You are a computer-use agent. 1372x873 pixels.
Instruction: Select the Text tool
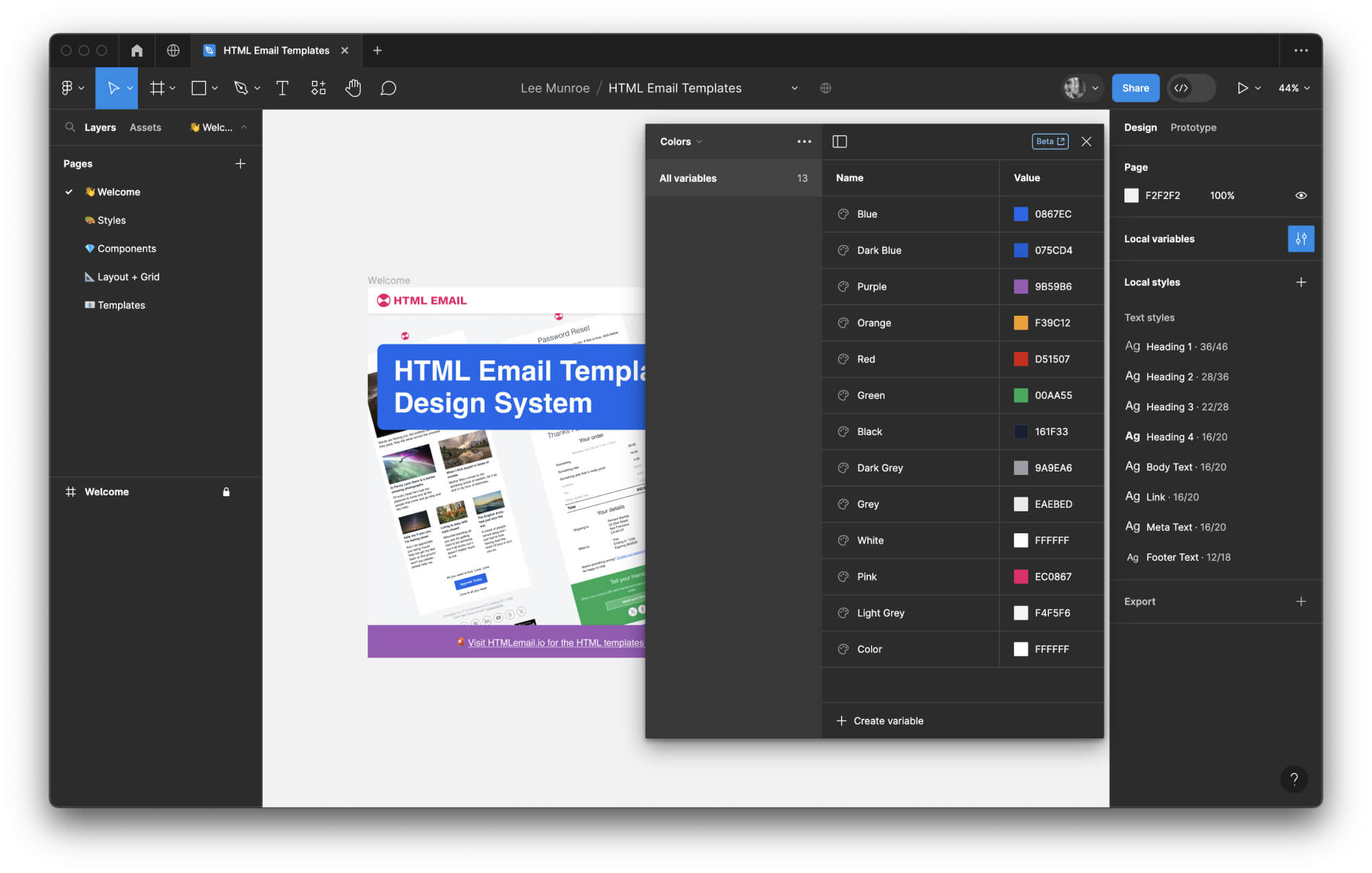pos(282,88)
